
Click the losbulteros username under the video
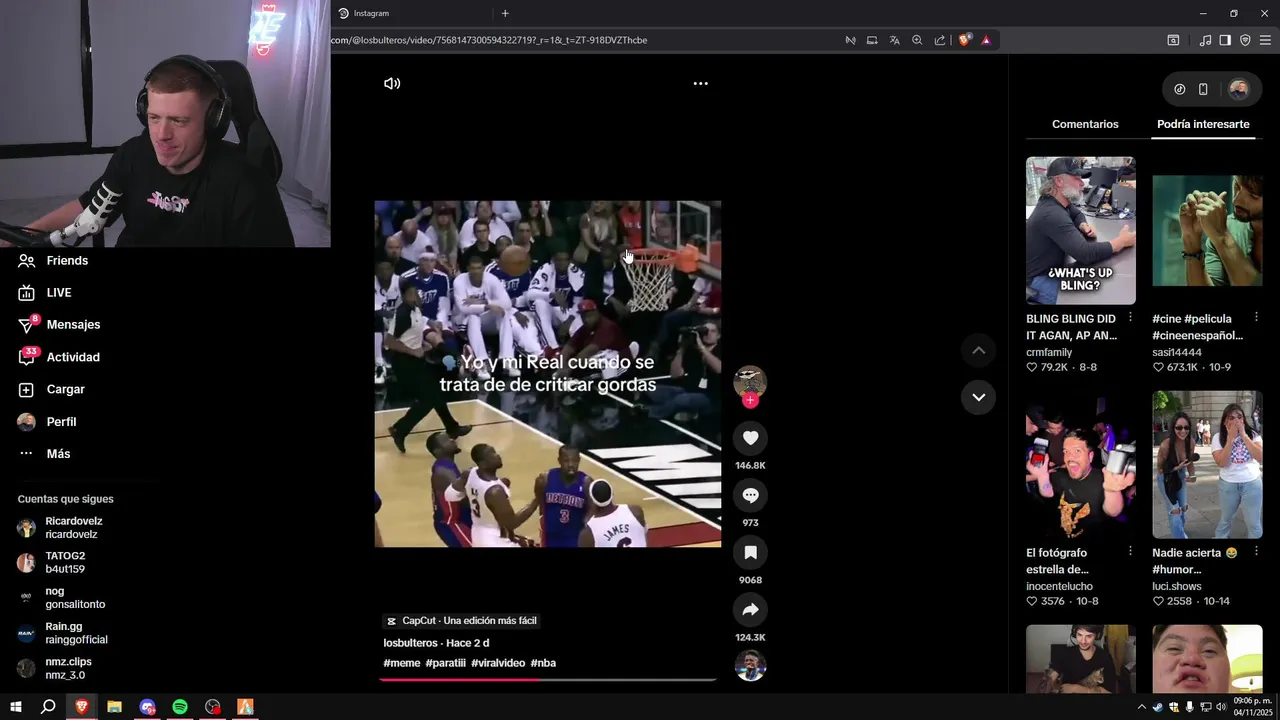(410, 643)
